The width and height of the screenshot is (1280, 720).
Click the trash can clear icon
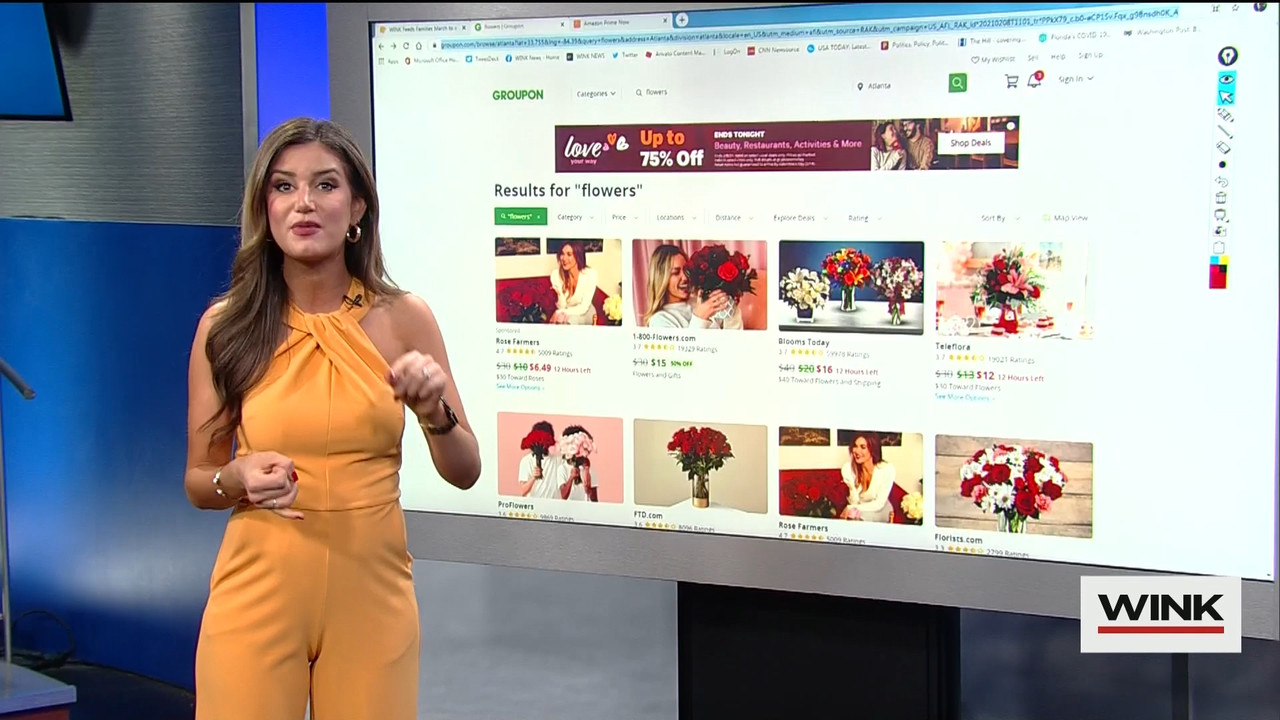pos(1221,198)
